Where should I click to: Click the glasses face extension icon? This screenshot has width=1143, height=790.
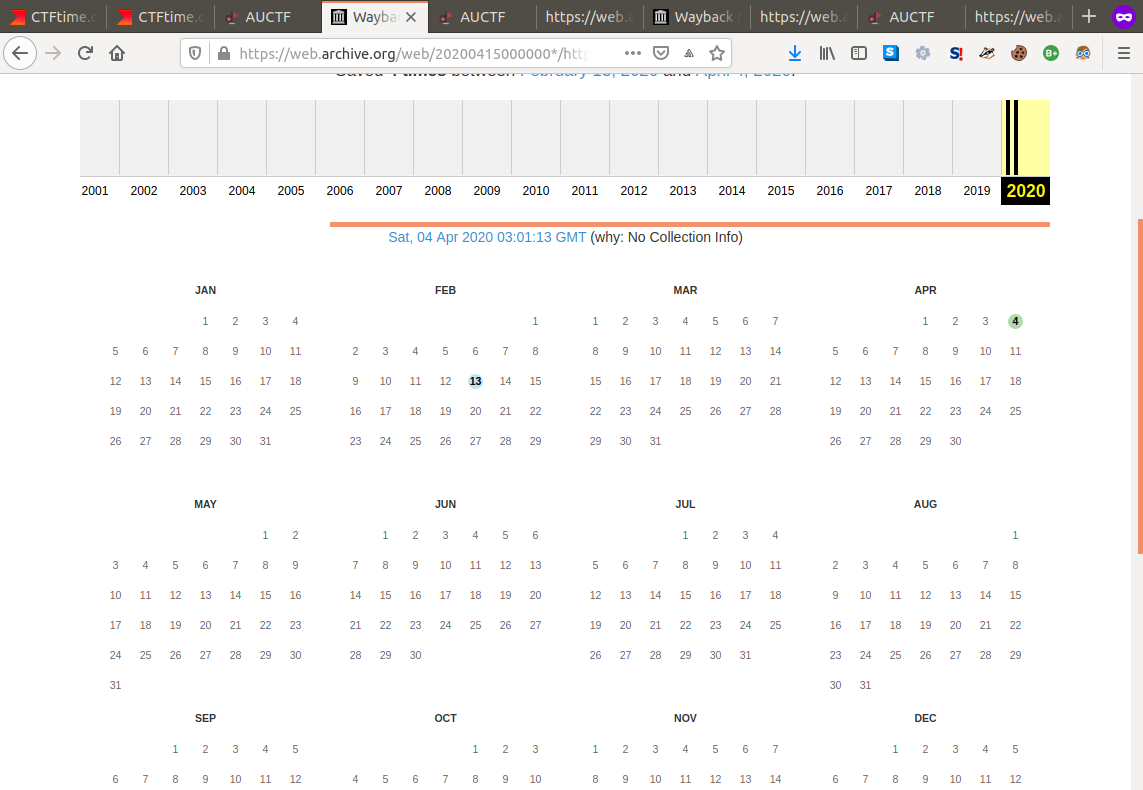click(1083, 53)
